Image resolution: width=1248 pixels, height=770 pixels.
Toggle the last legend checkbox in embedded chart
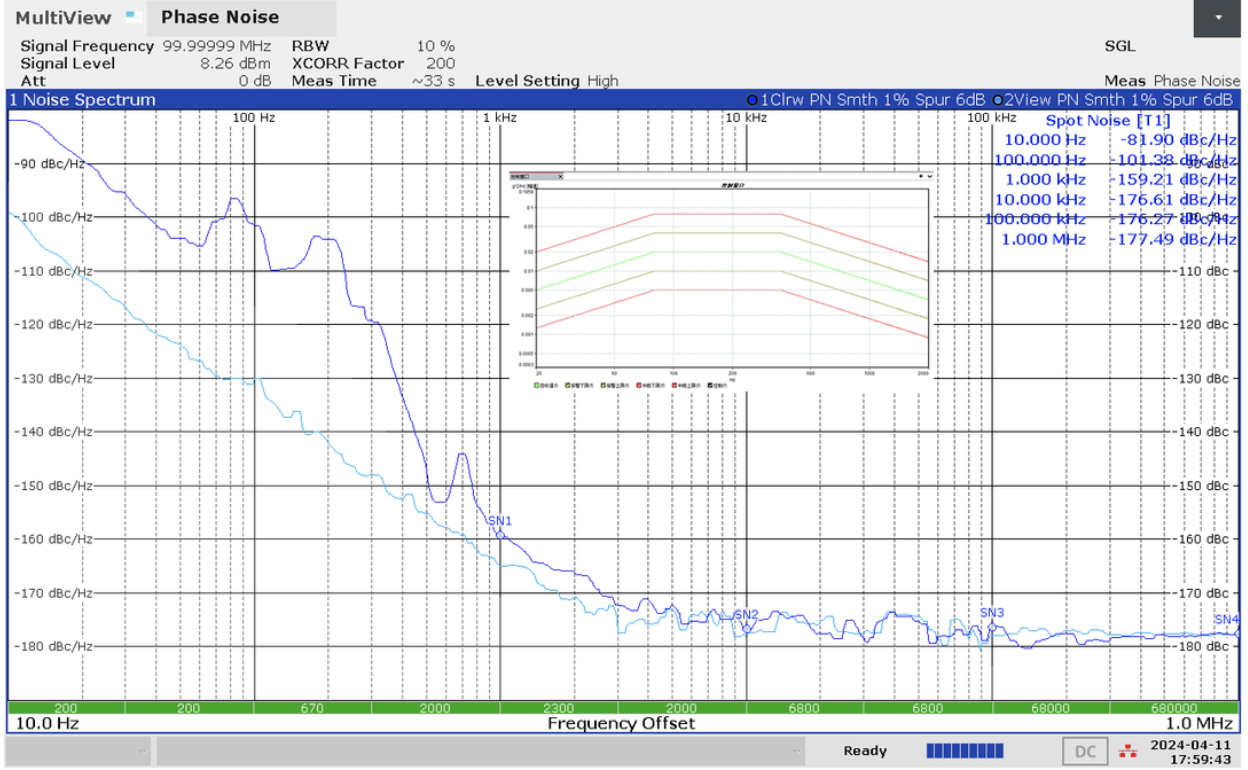point(710,384)
